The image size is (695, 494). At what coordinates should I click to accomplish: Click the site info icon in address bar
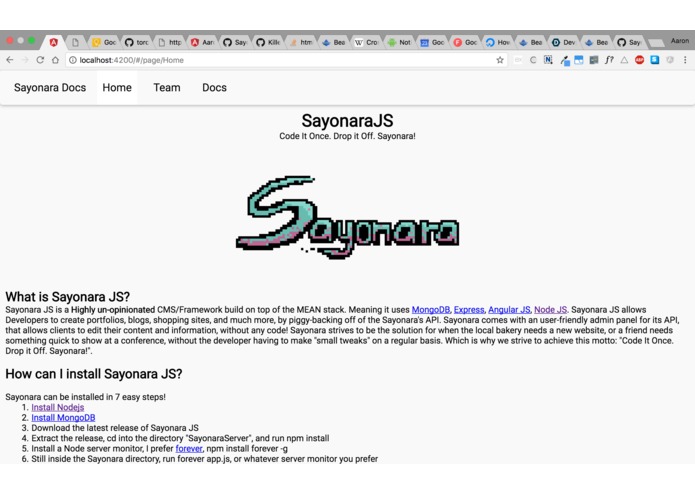coord(73,60)
